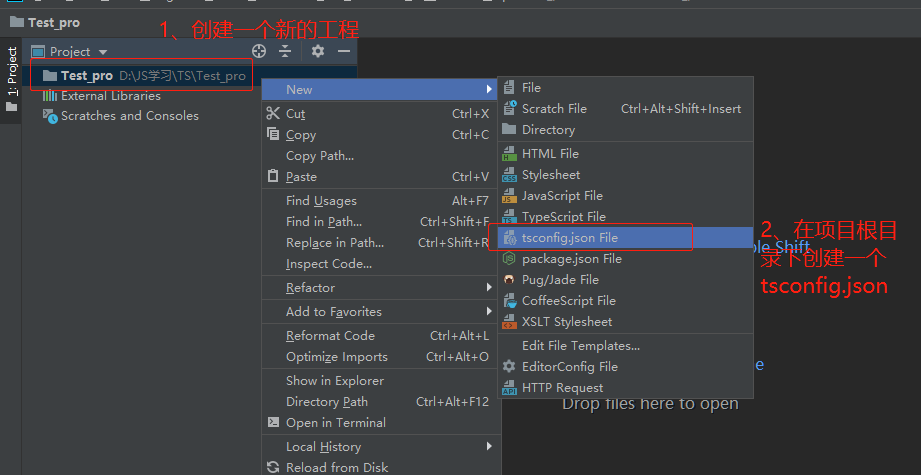Open the New submenu entry
This screenshot has height=475, width=921.
379,89
